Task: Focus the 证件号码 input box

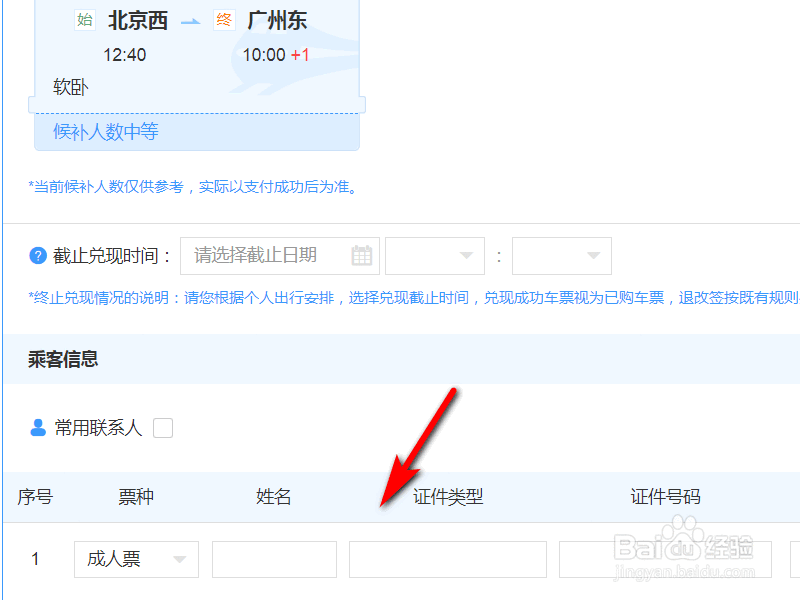Action: pos(665,559)
